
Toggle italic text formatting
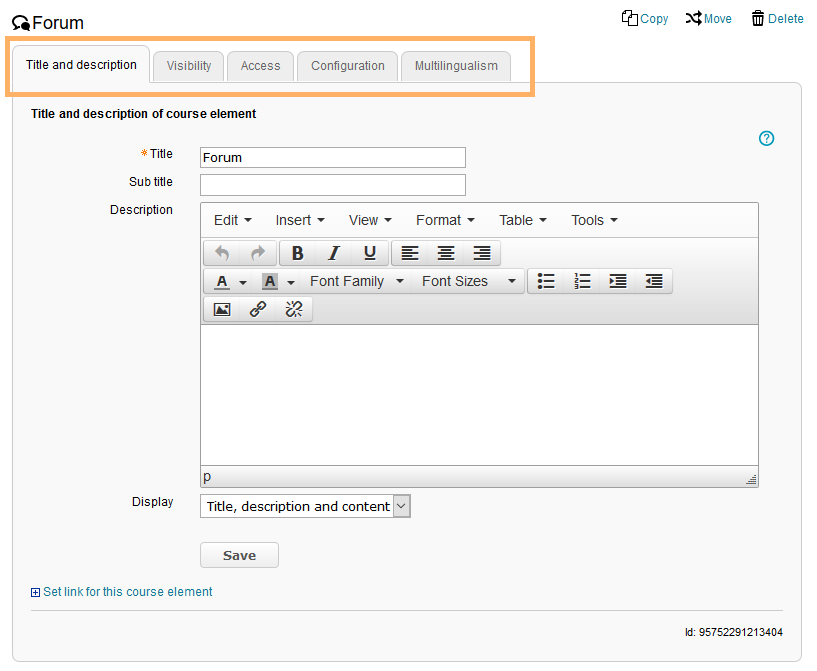click(334, 253)
